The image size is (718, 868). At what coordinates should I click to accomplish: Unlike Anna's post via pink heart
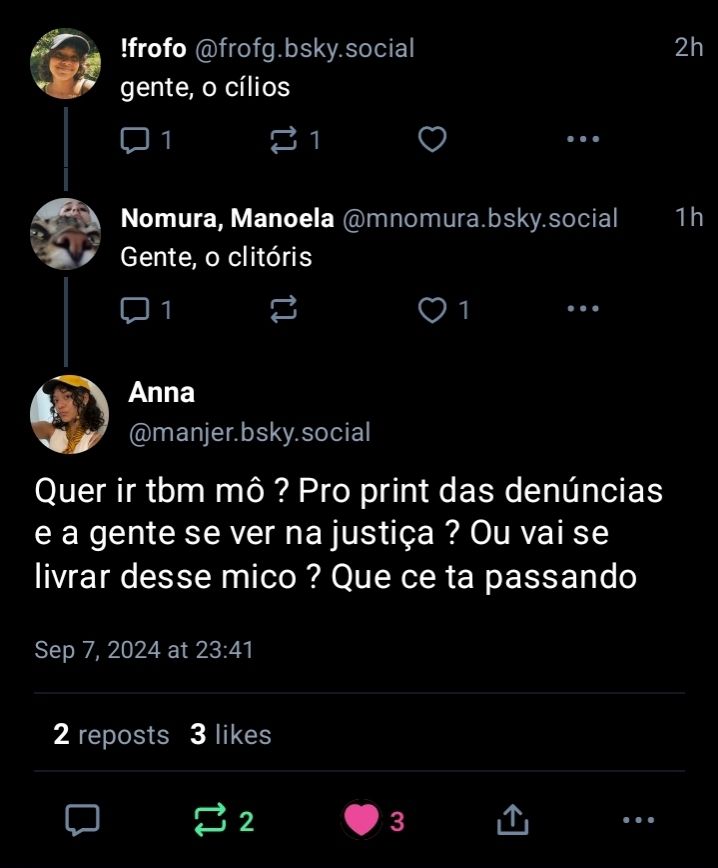(361, 821)
